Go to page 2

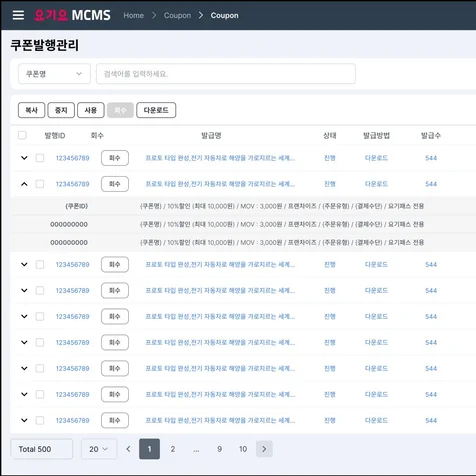173,449
